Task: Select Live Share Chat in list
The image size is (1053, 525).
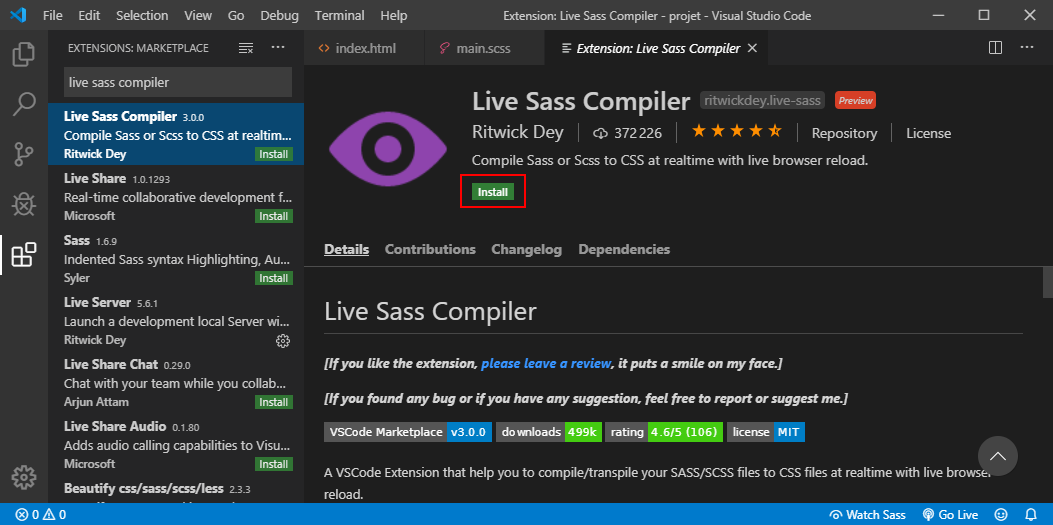Action: point(176,383)
